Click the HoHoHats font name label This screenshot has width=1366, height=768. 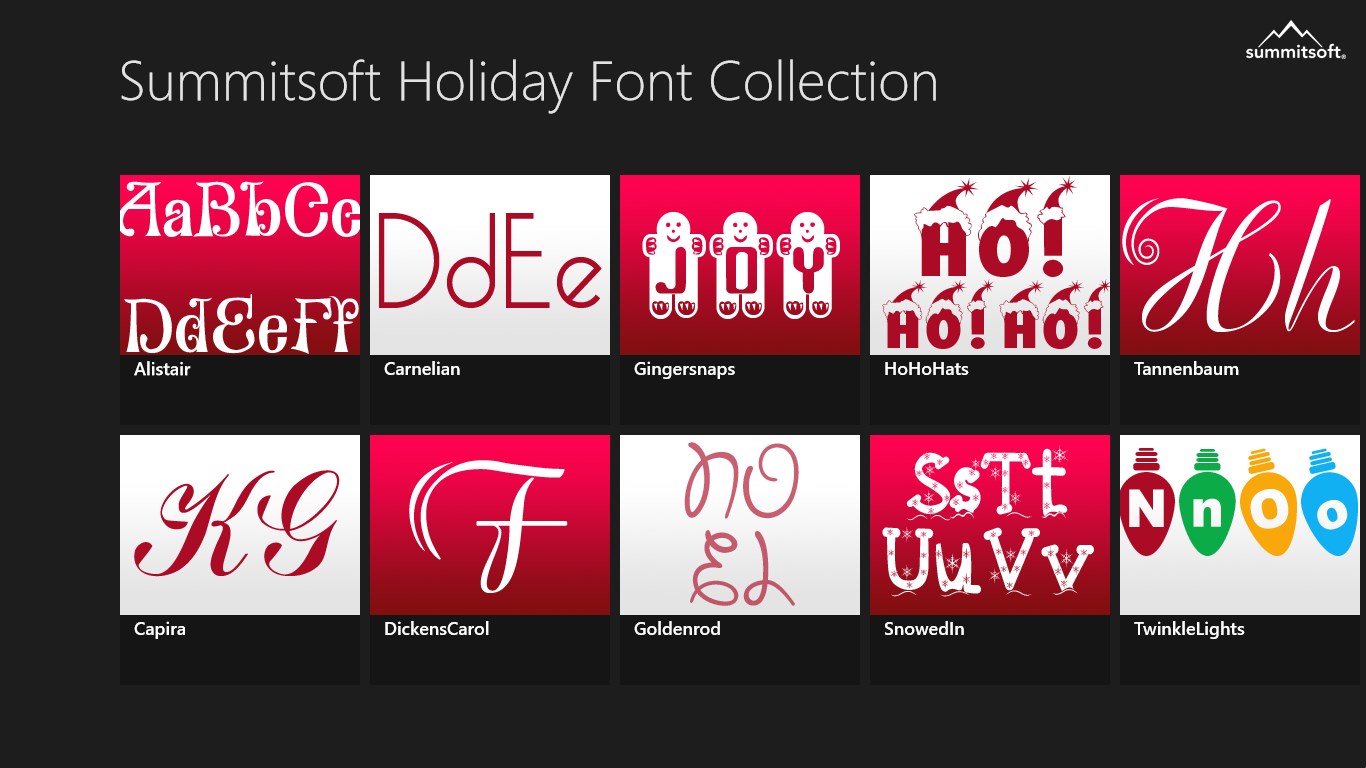(x=926, y=369)
